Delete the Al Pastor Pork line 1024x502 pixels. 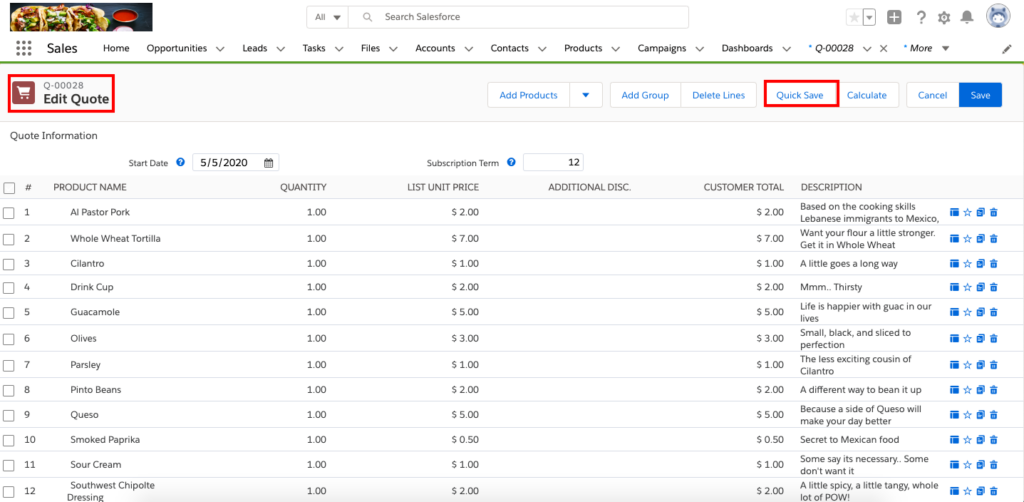pos(993,212)
